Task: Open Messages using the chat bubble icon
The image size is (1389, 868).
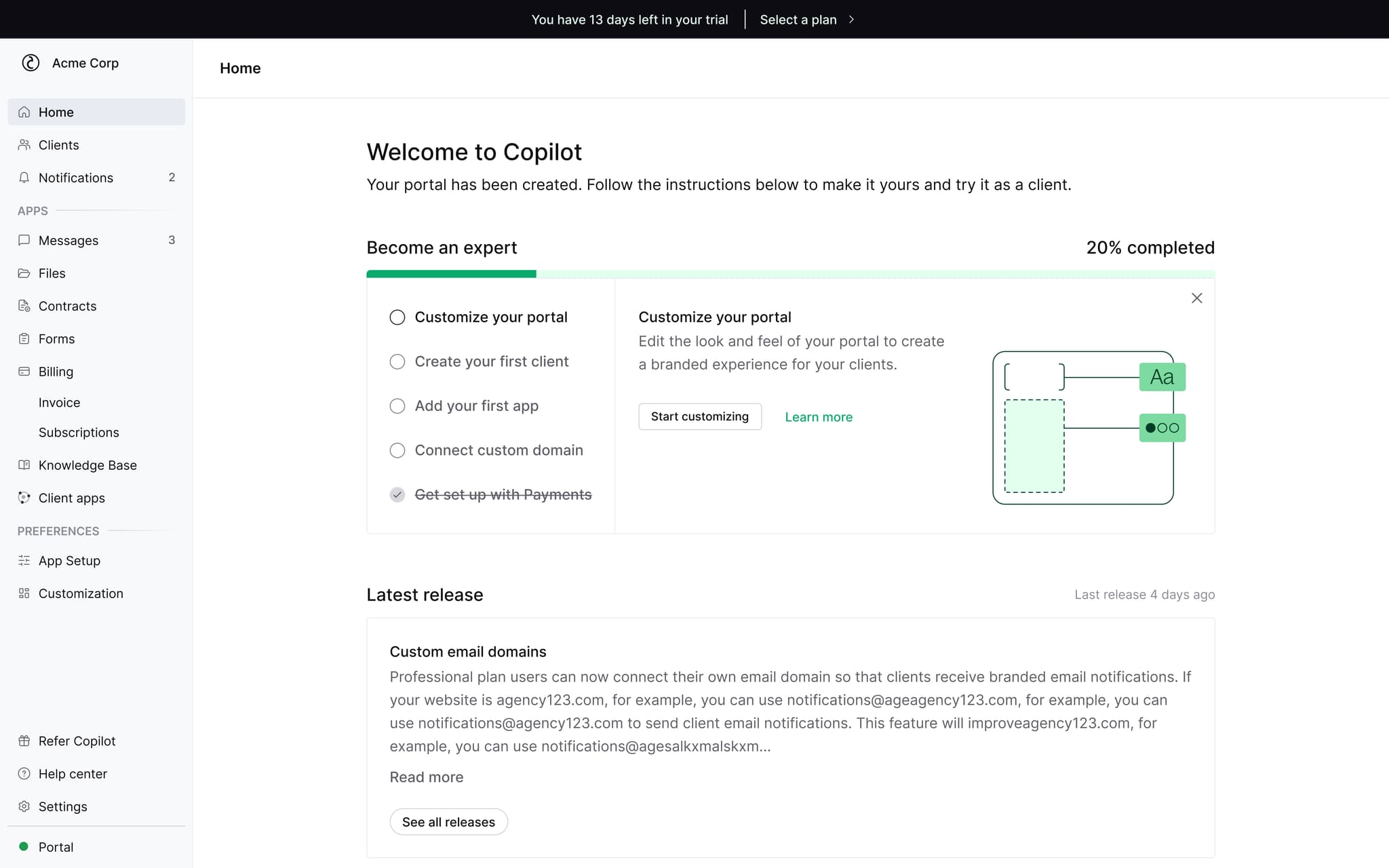Action: pos(24,240)
